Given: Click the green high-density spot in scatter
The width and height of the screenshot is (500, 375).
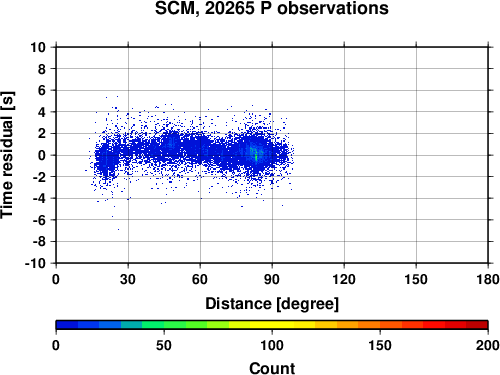Looking at the screenshot, I should click(x=256, y=156).
